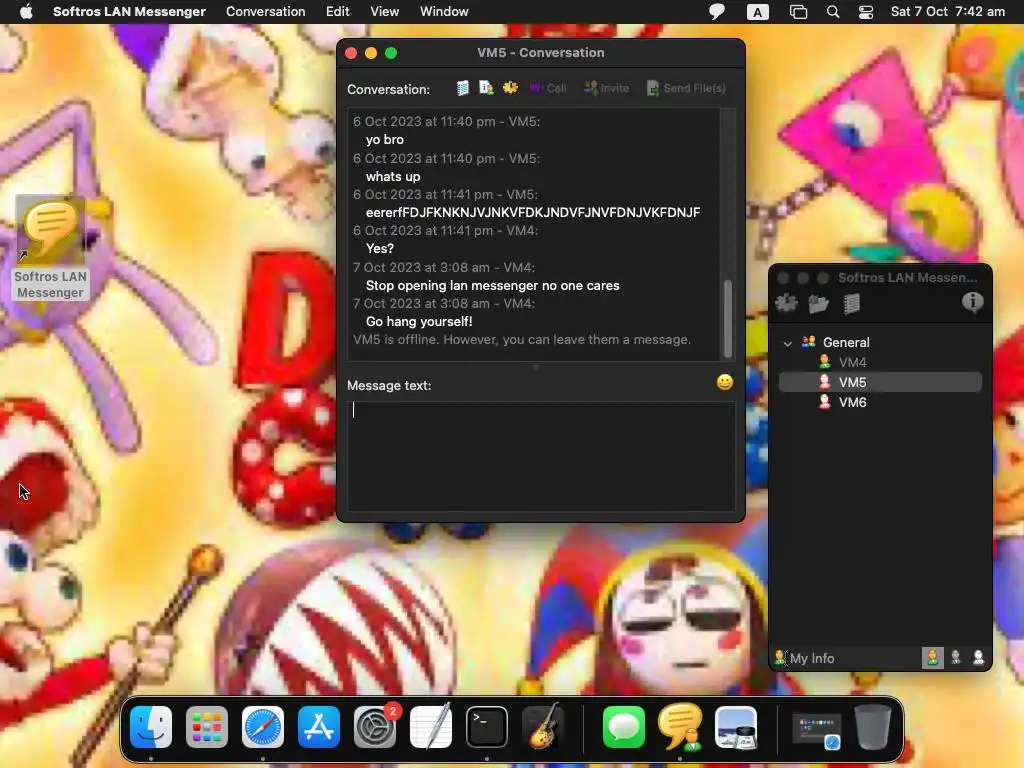This screenshot has width=1024, height=768.
Task: Open user info icon in conversation toolbar
Action: pyautogui.click(x=486, y=88)
